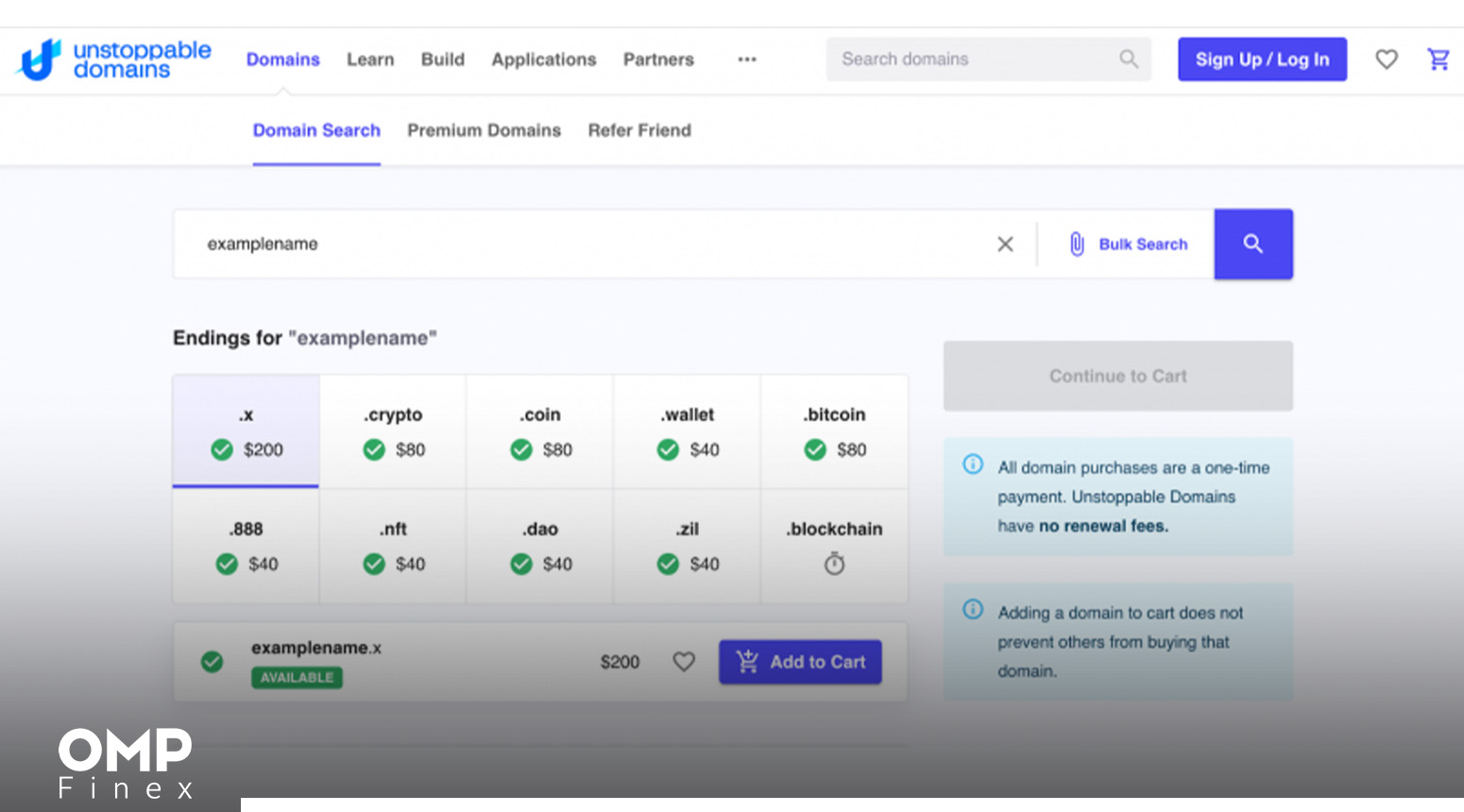Image resolution: width=1464 pixels, height=812 pixels.
Task: Click the stopwatch icon under .blockchain
Action: [834, 564]
